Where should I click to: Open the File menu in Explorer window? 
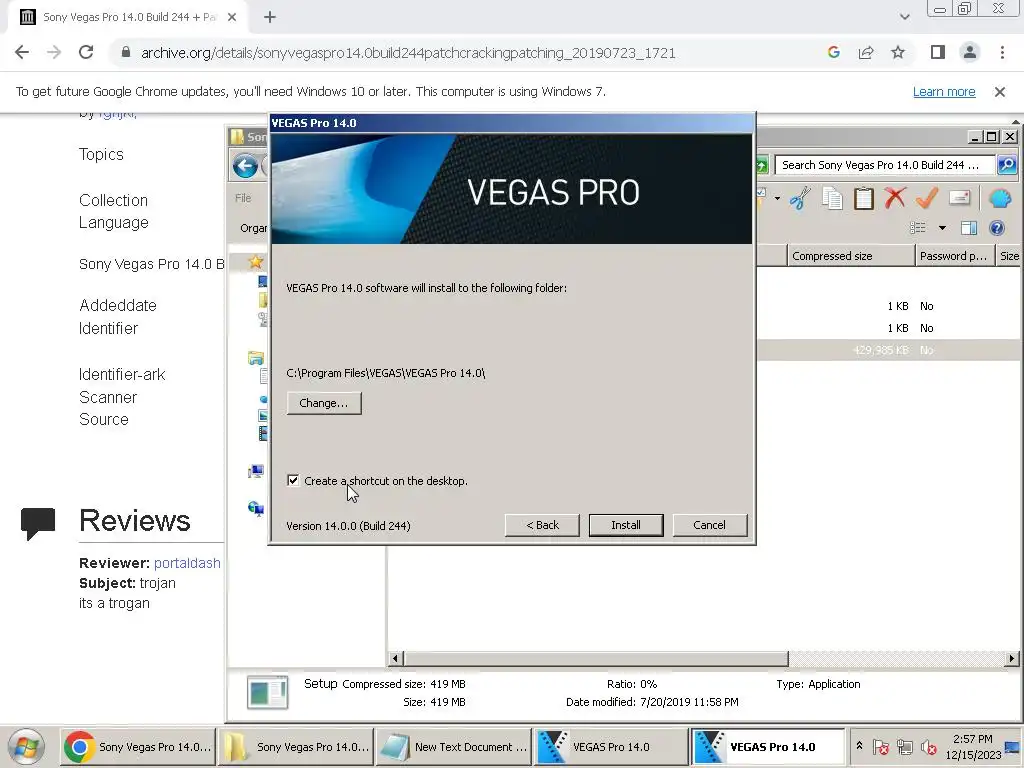click(x=243, y=198)
